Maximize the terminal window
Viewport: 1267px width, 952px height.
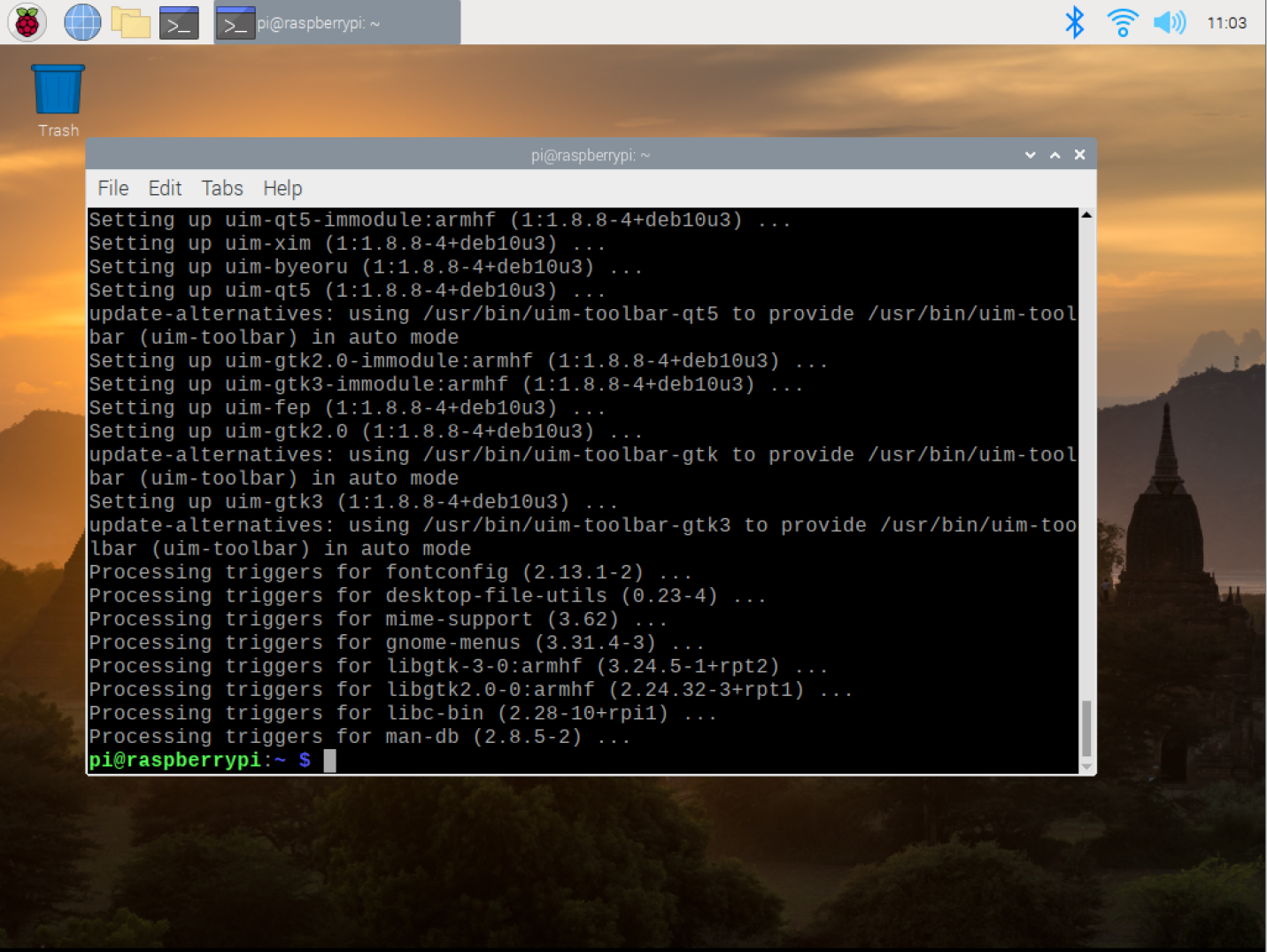click(1055, 155)
